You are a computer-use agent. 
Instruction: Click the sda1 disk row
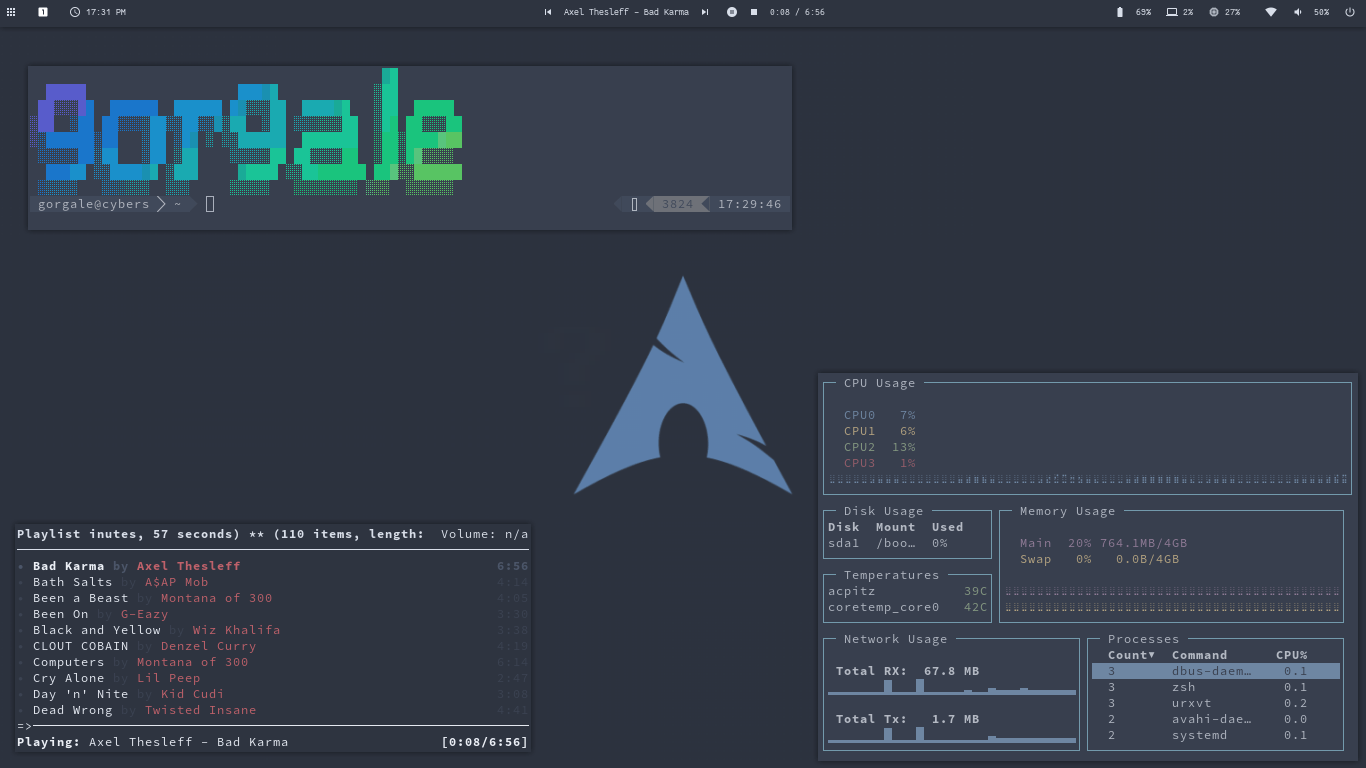(888, 543)
